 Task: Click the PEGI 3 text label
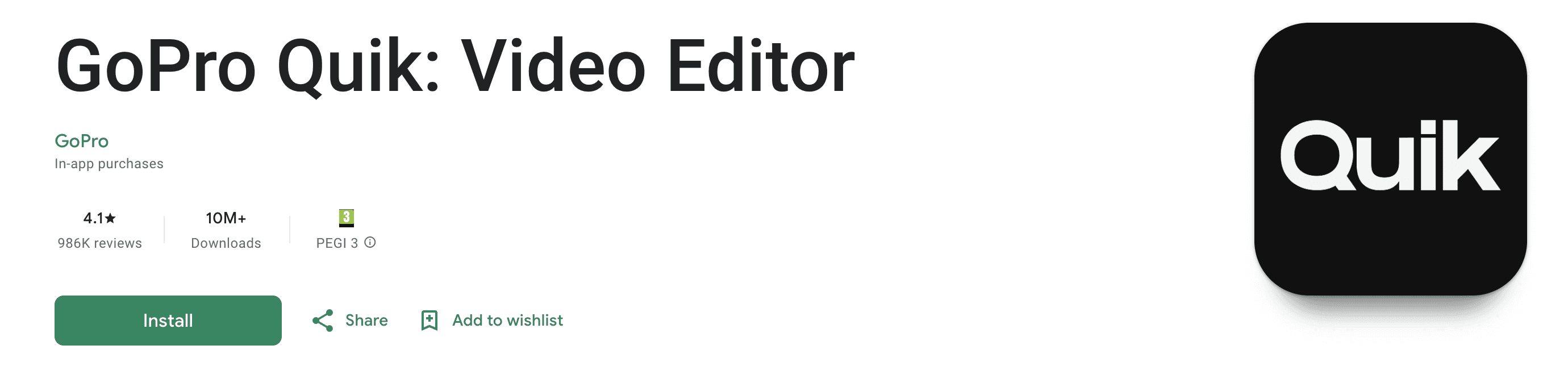pos(337,243)
